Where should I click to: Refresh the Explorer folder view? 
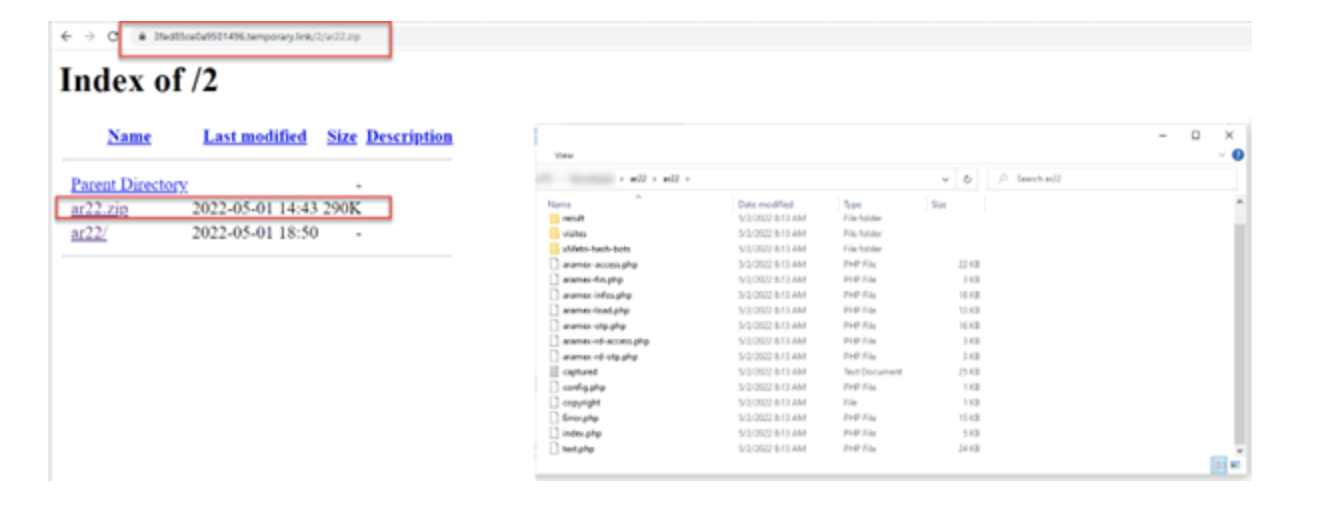968,179
